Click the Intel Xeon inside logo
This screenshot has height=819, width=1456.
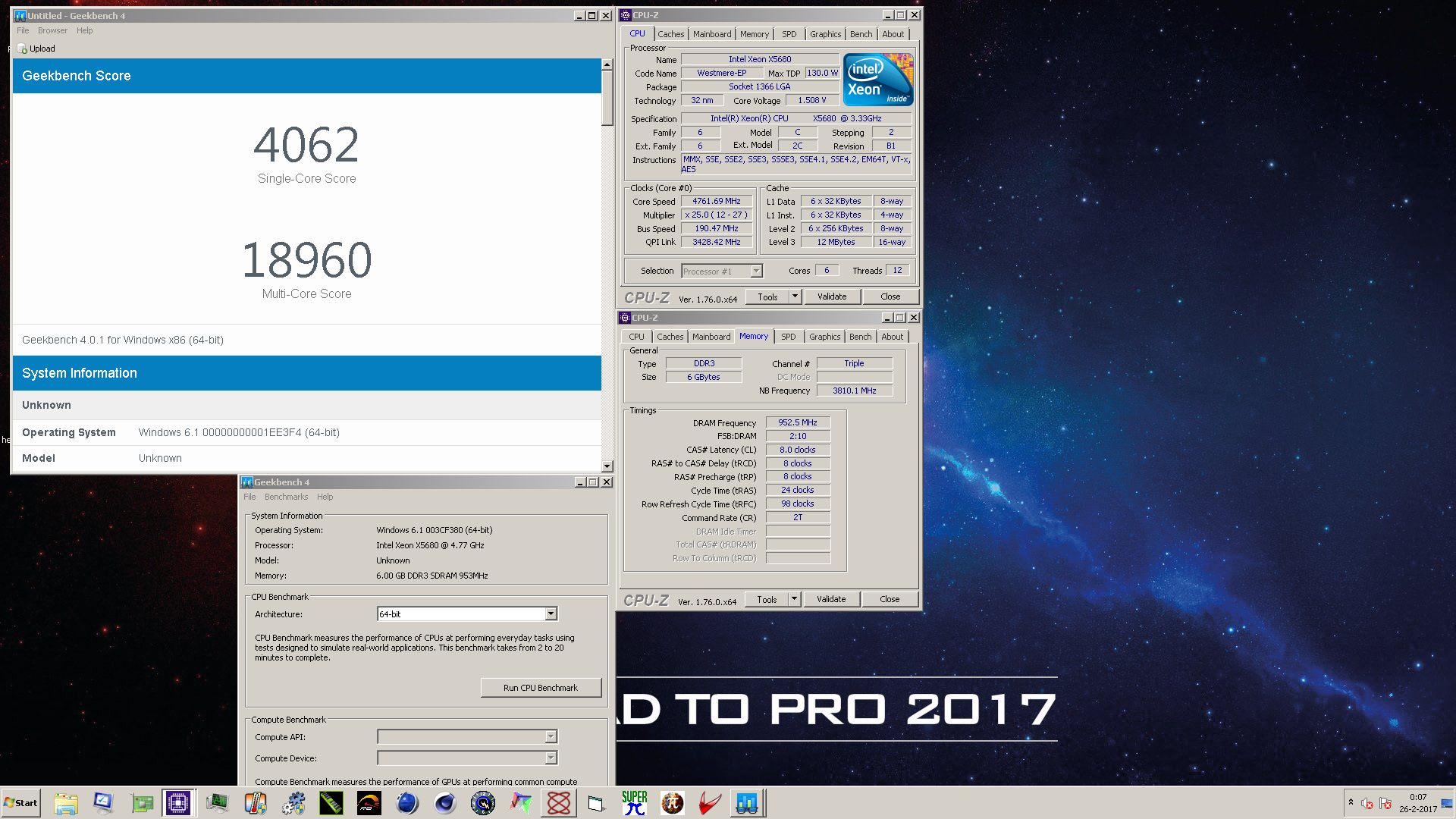(x=878, y=80)
